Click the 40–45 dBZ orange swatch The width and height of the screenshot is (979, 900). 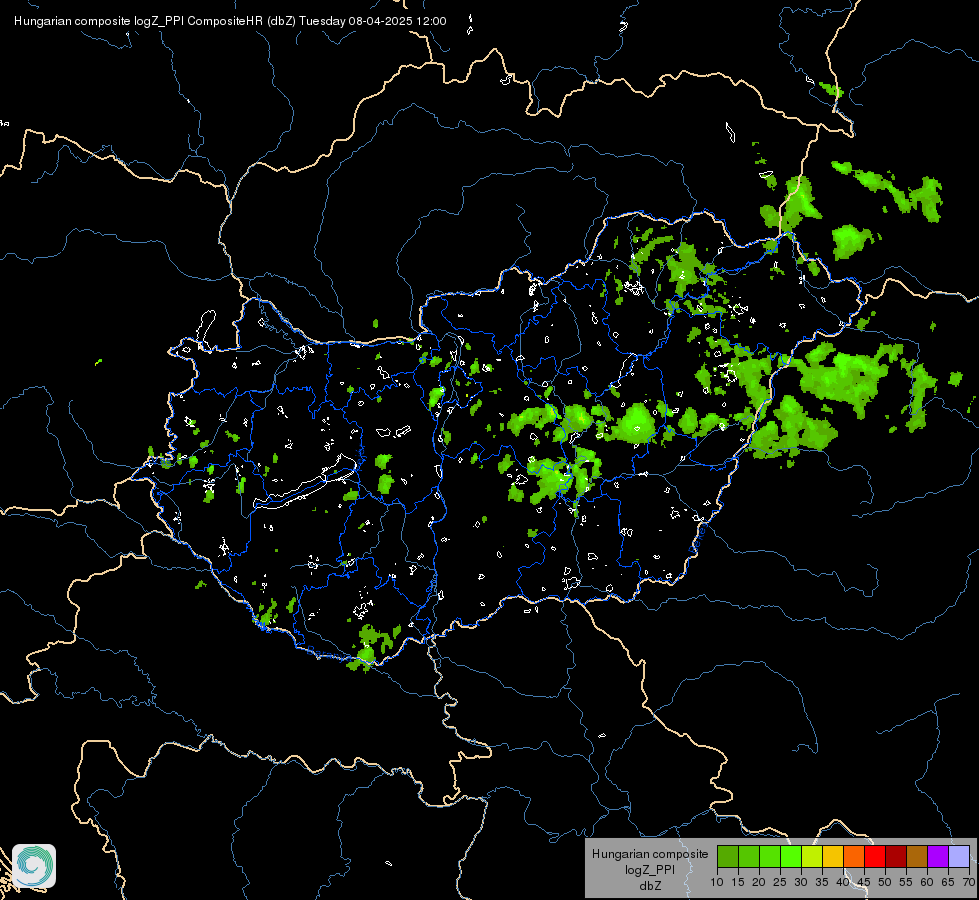854,856
